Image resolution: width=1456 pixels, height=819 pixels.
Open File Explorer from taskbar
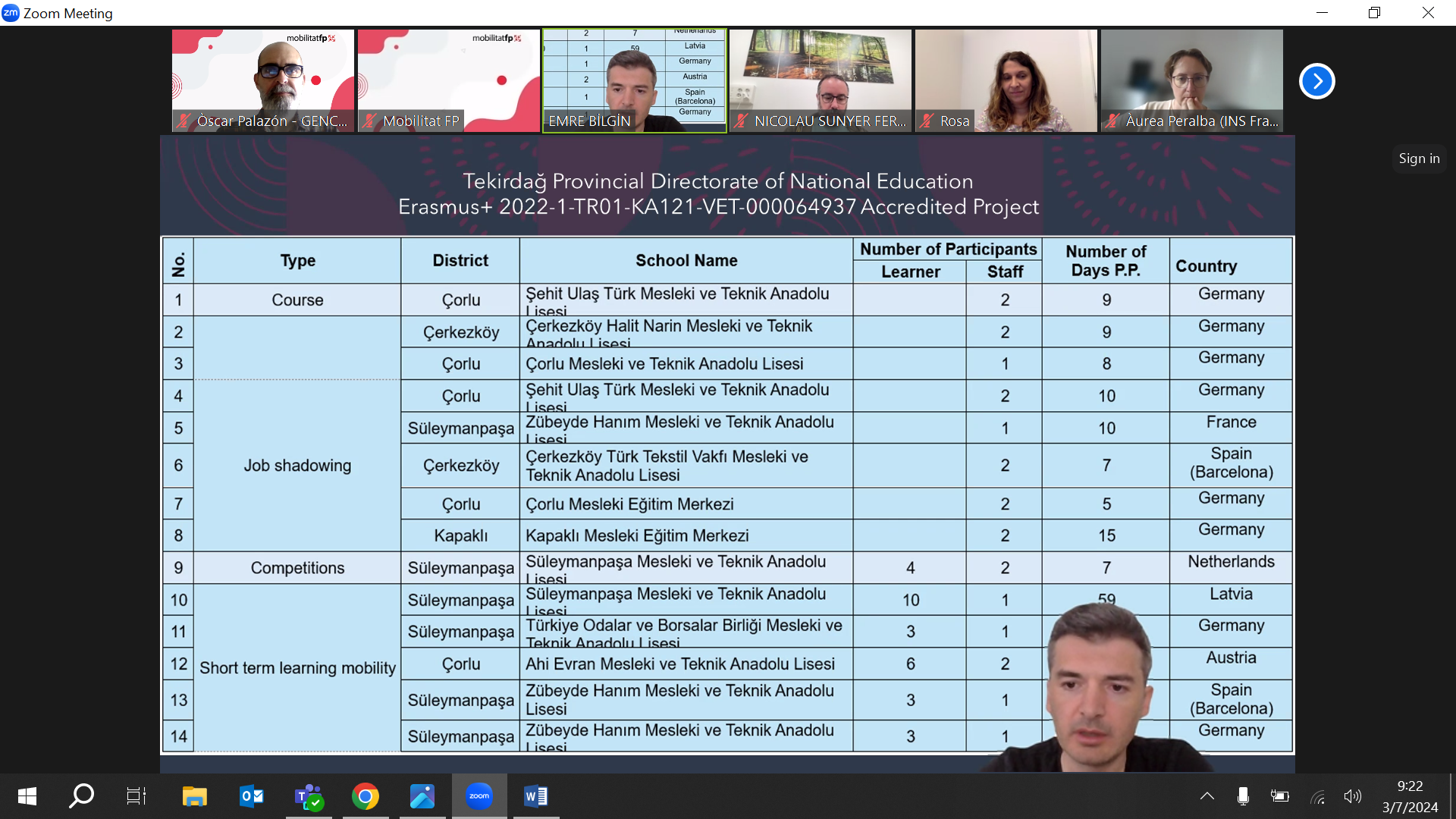195,796
